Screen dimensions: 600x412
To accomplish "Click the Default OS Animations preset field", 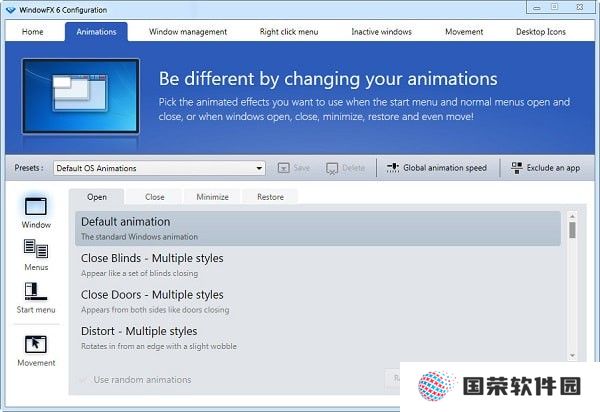I will coord(159,168).
